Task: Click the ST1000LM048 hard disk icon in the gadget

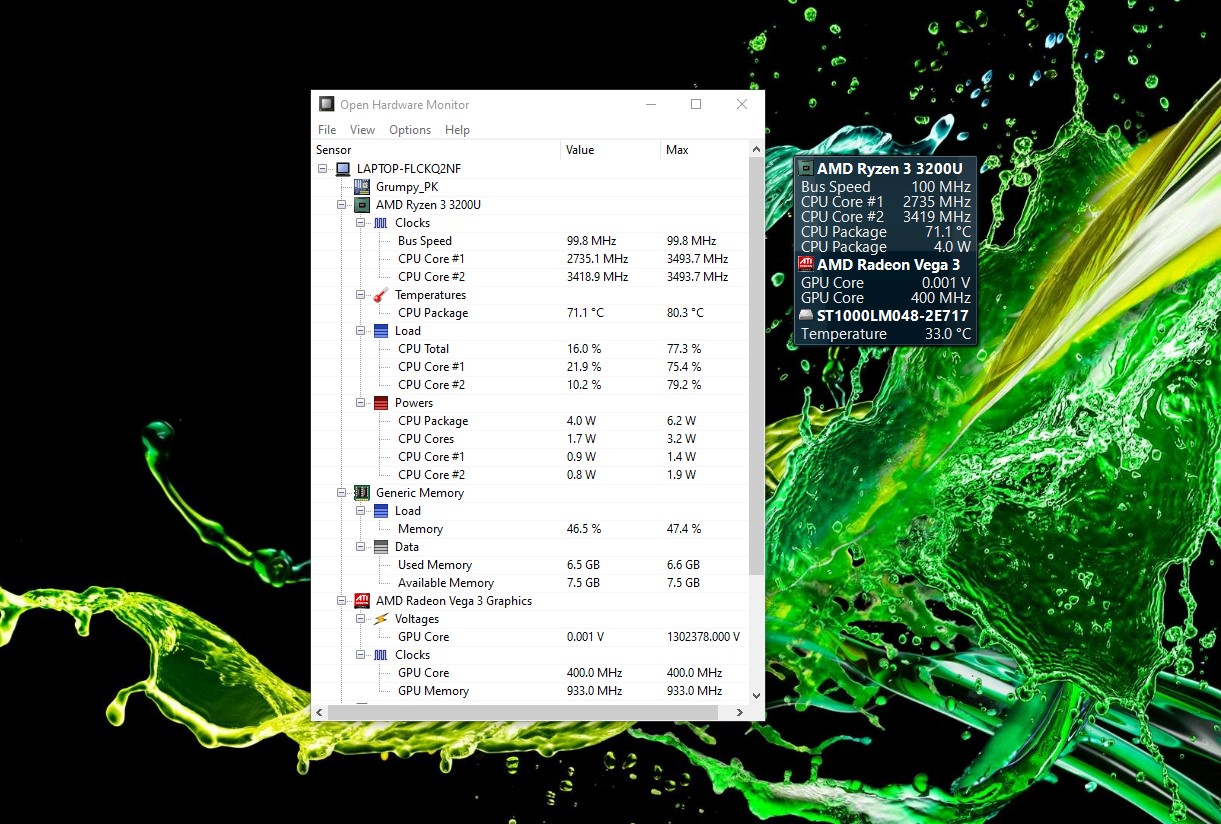Action: (x=806, y=316)
